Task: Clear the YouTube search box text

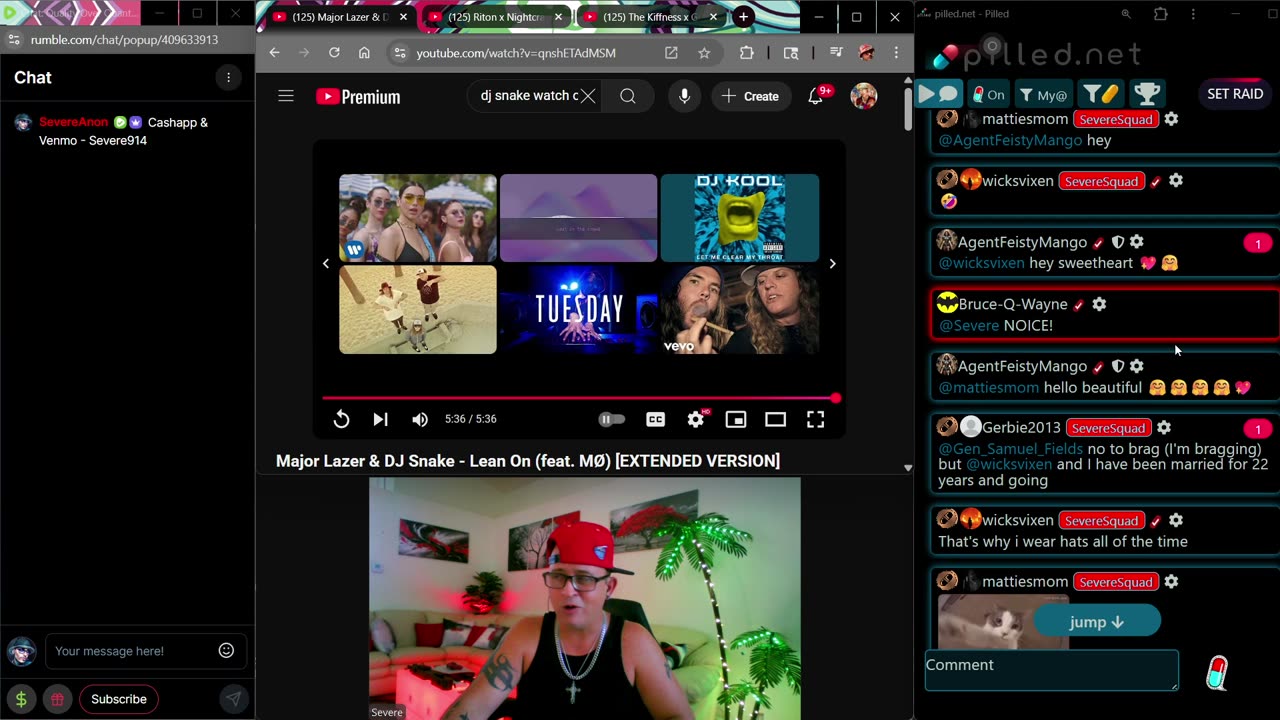Action: pyautogui.click(x=588, y=96)
